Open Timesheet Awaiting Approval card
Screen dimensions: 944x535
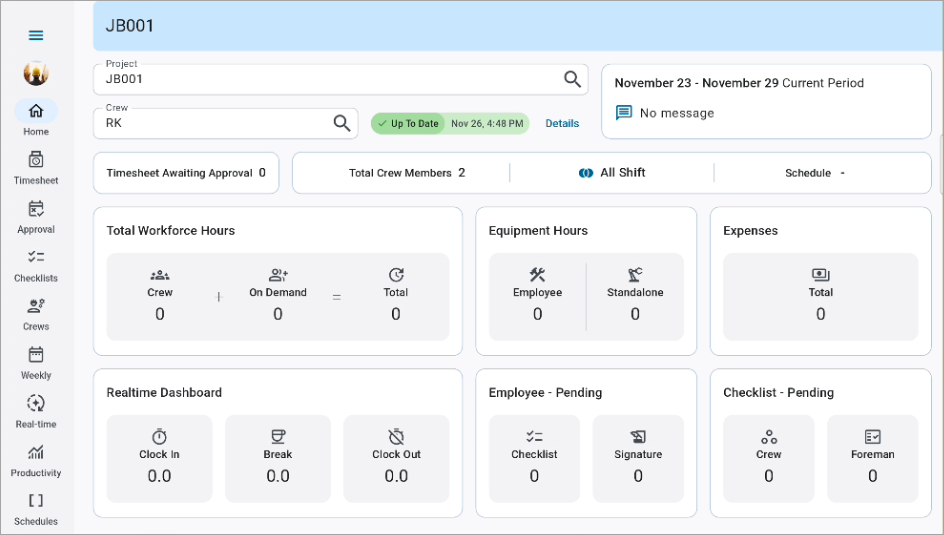tap(186, 173)
